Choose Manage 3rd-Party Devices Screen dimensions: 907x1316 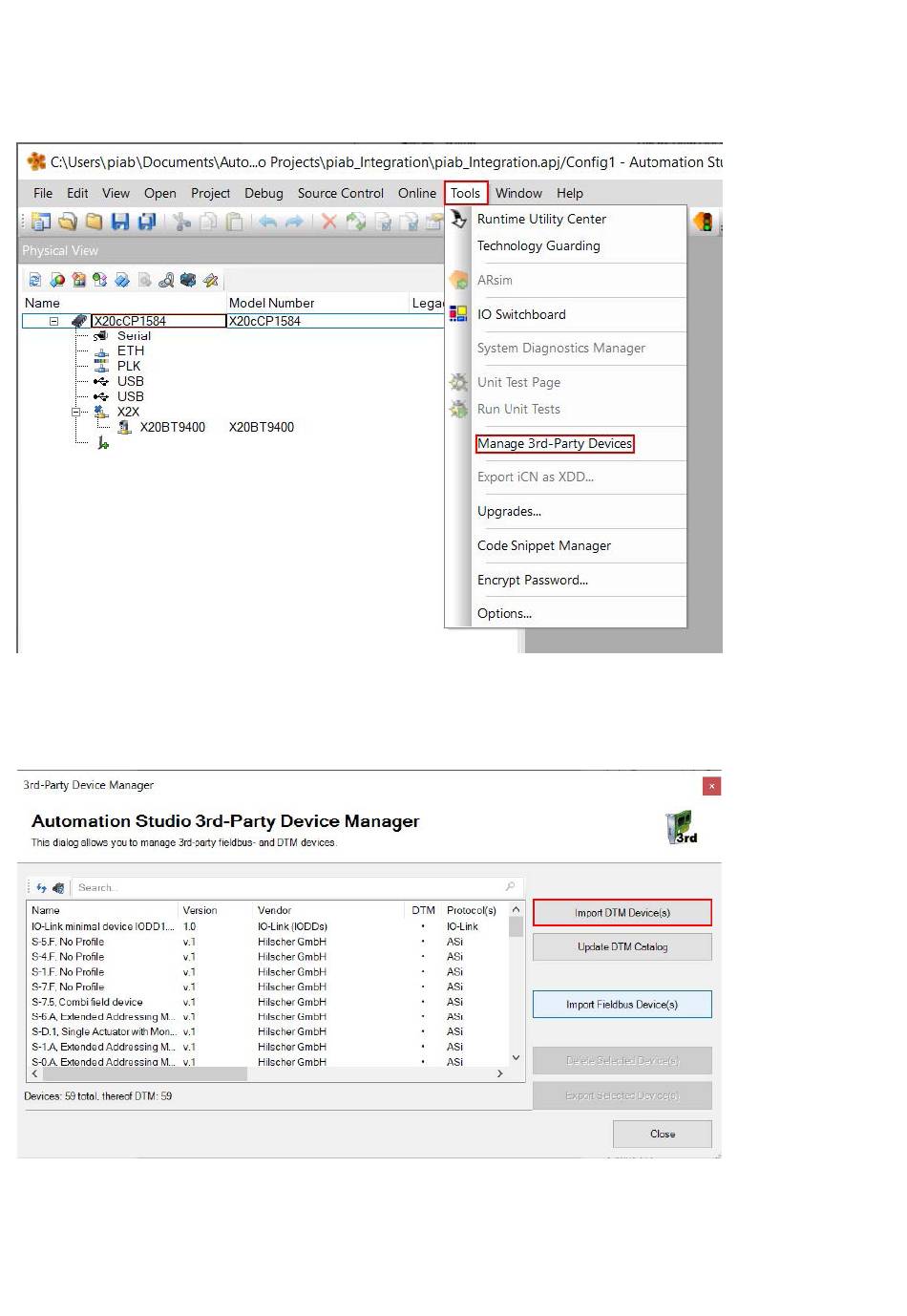coord(555,443)
